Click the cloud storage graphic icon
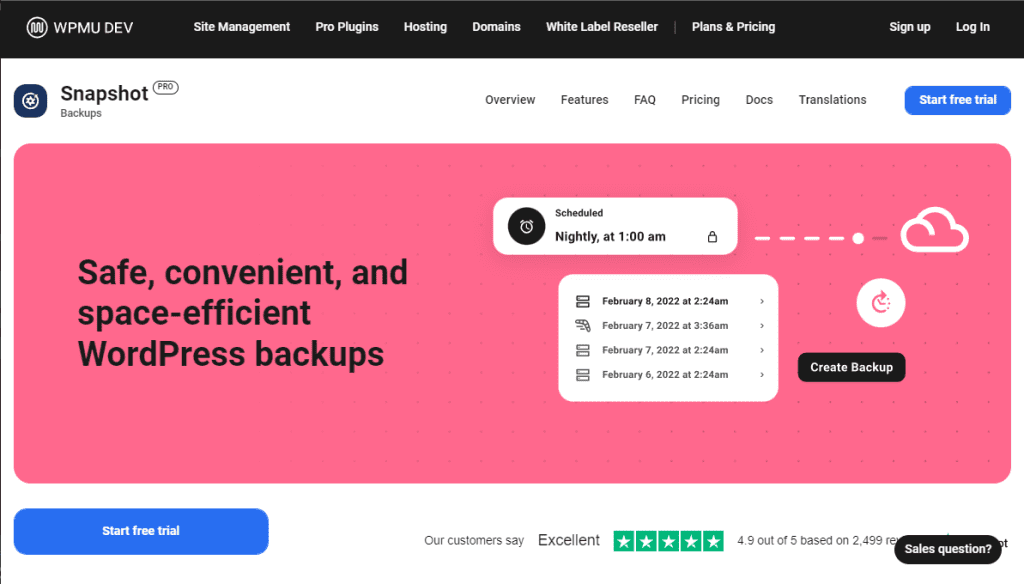Image resolution: width=1024 pixels, height=584 pixels. [934, 230]
